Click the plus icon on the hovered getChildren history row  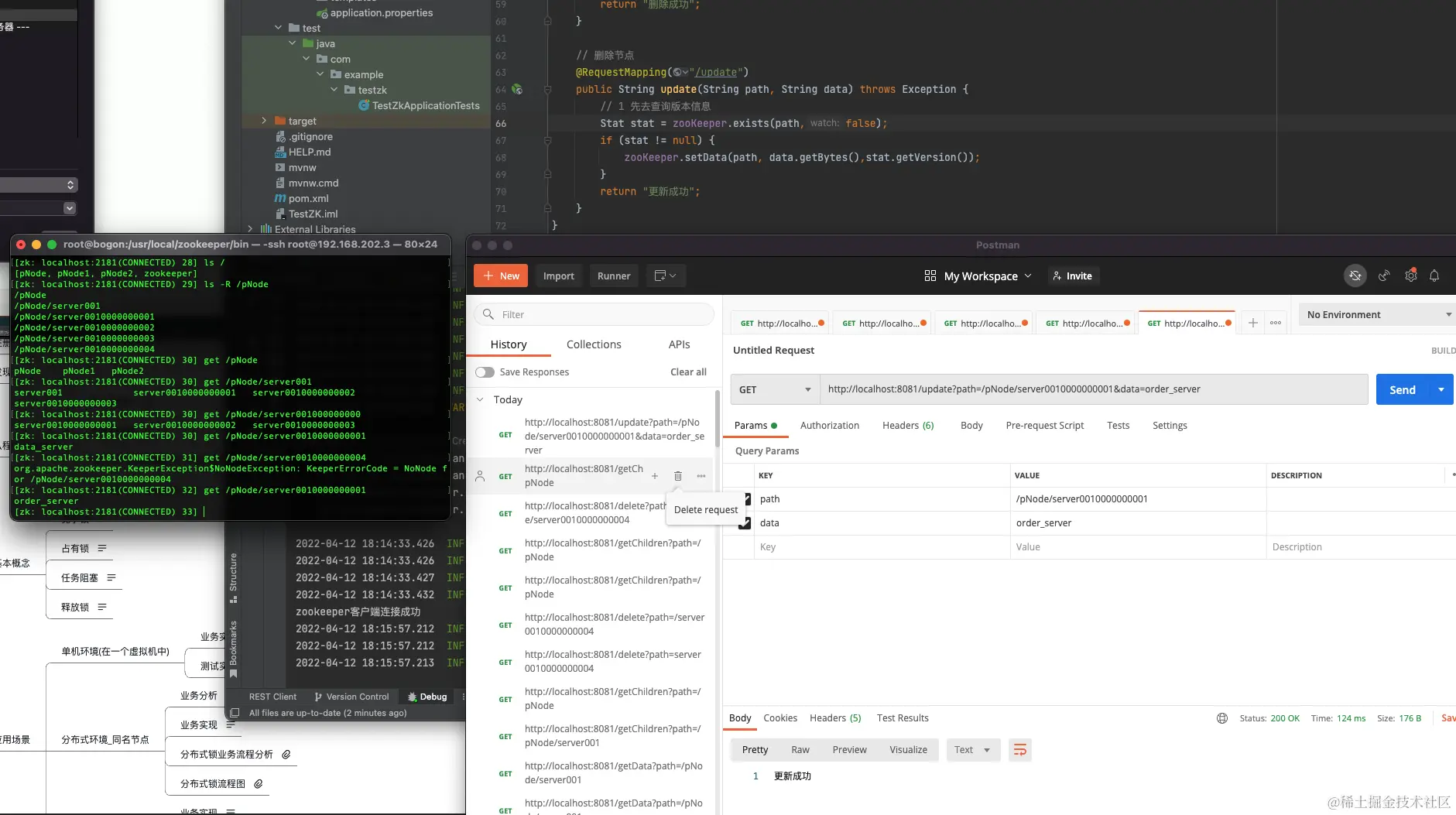(655, 476)
